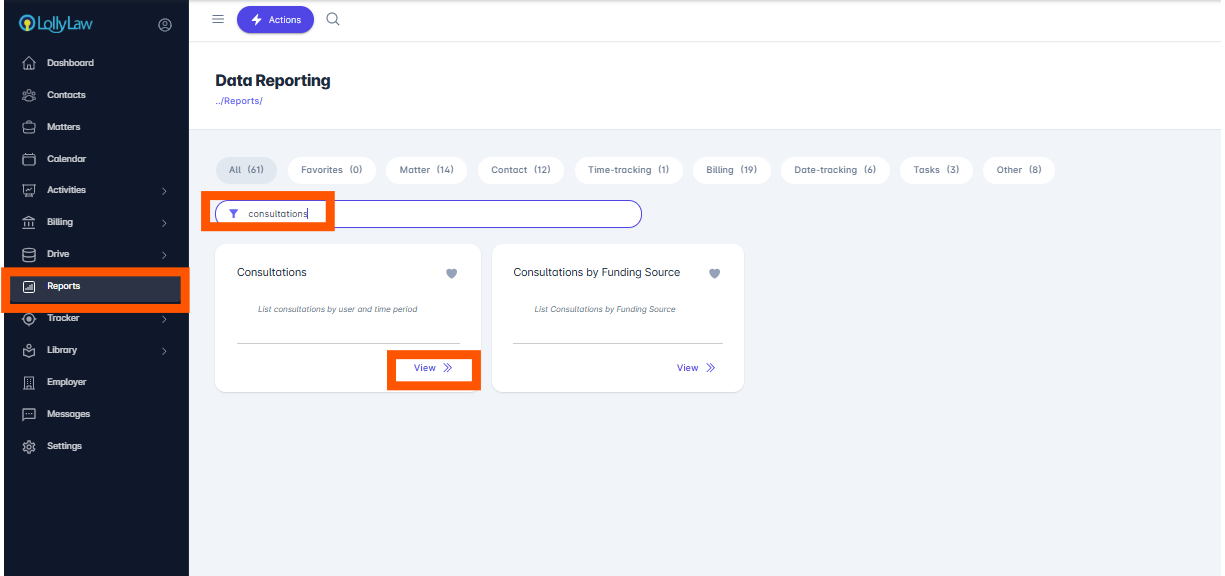View the Consultations report
The image size is (1225, 576).
point(433,368)
